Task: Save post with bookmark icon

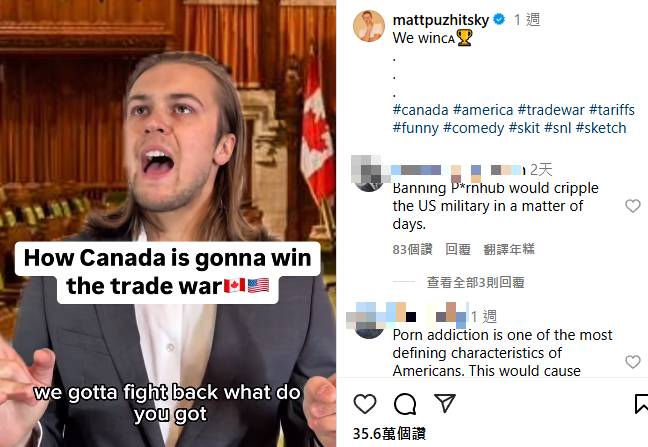Action: point(641,404)
